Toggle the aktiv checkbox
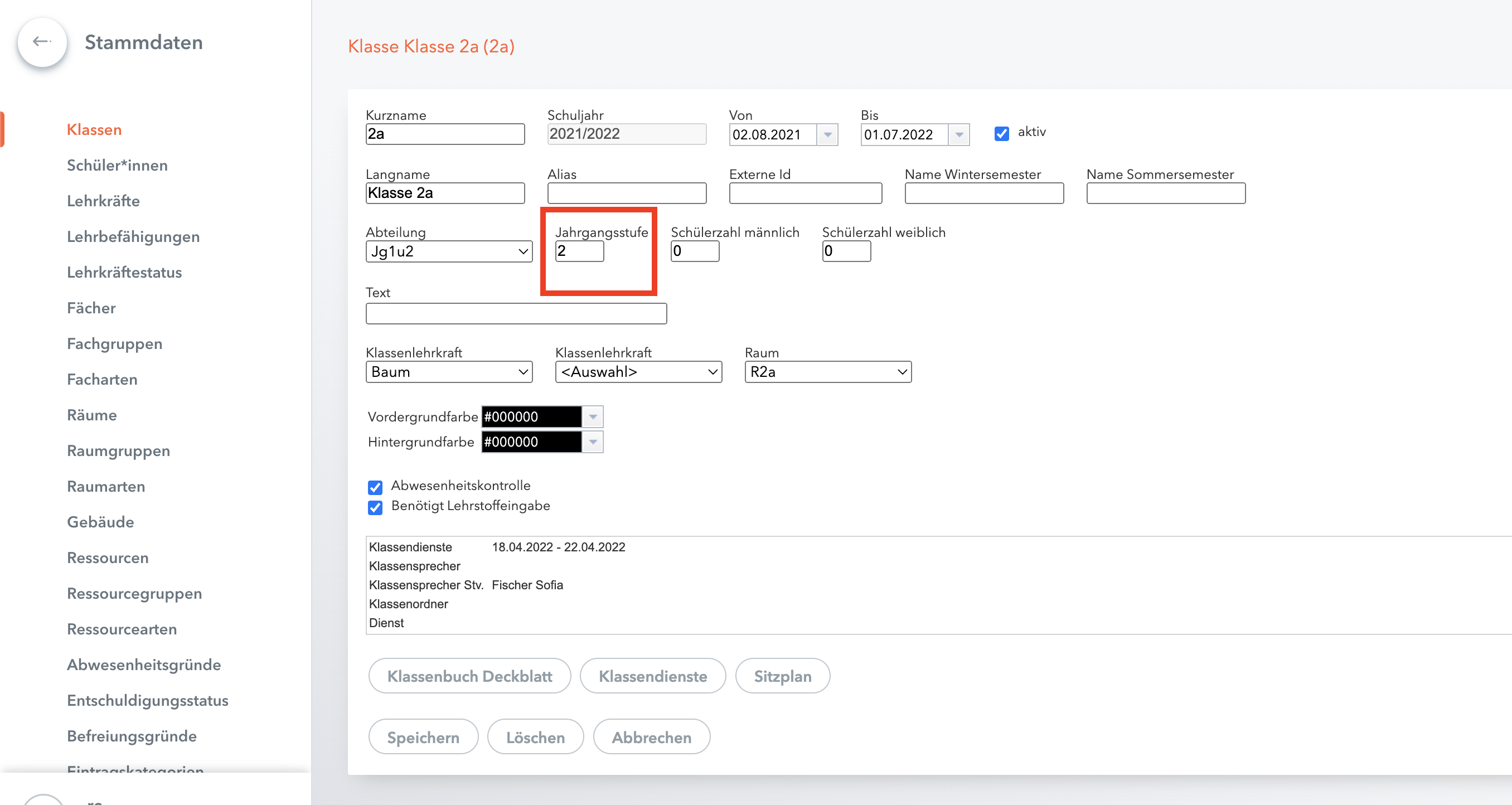The height and width of the screenshot is (805, 1512). tap(1001, 133)
